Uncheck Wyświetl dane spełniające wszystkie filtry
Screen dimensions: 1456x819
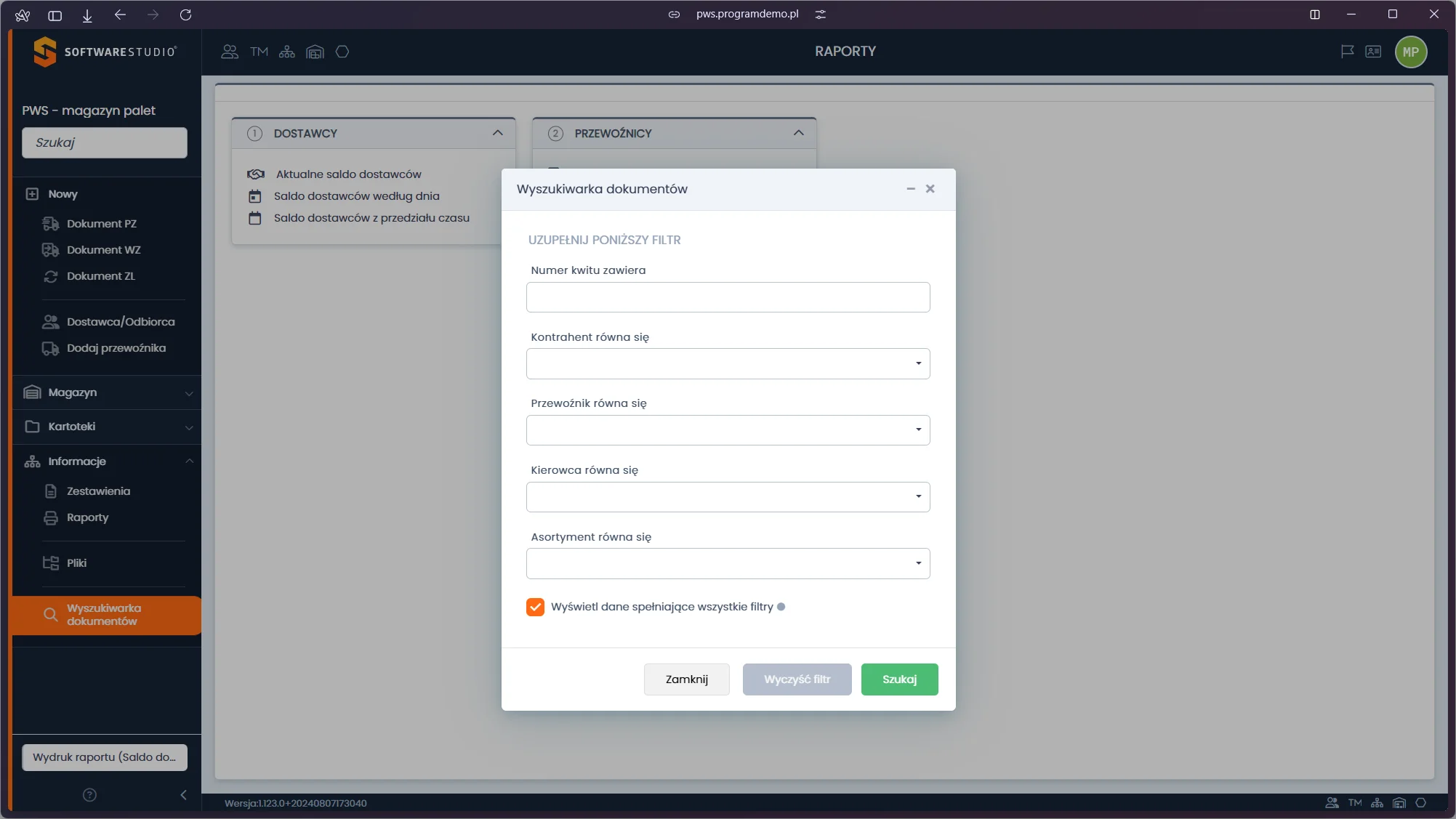pos(535,607)
